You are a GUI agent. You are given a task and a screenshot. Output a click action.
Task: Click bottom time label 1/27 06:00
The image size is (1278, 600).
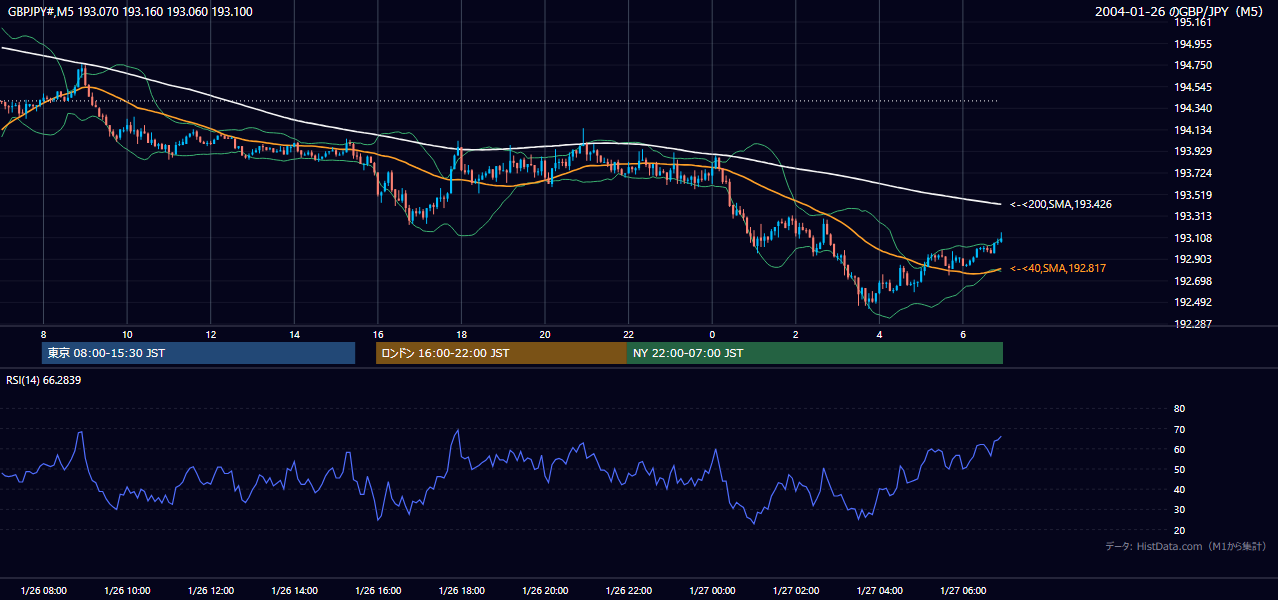click(962, 590)
